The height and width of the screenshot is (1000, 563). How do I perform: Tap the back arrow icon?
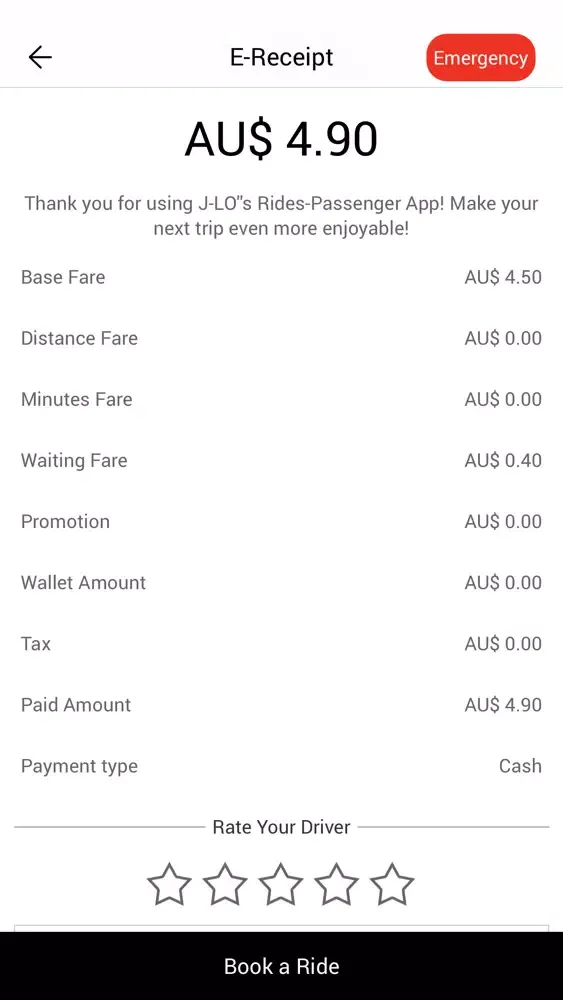pos(40,57)
